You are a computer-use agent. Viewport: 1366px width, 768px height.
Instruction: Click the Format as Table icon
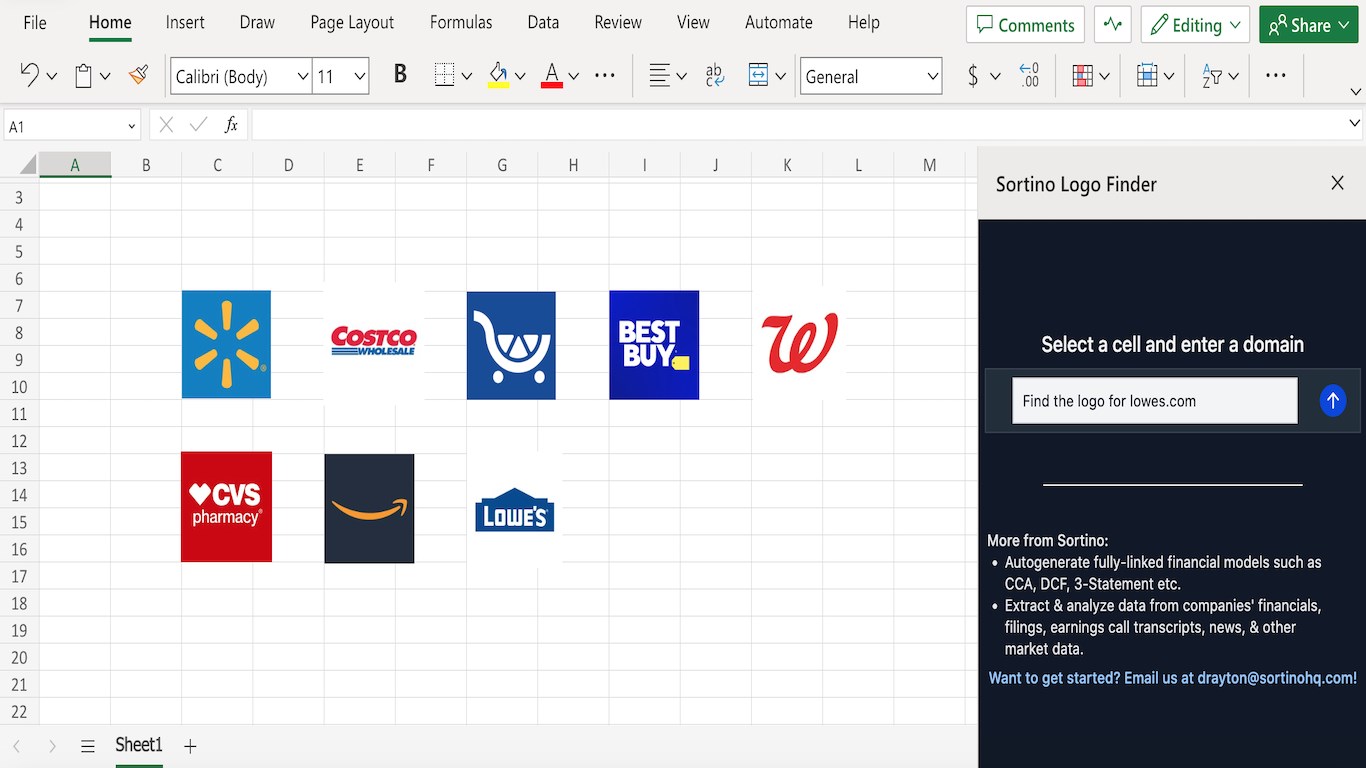click(x=1147, y=76)
